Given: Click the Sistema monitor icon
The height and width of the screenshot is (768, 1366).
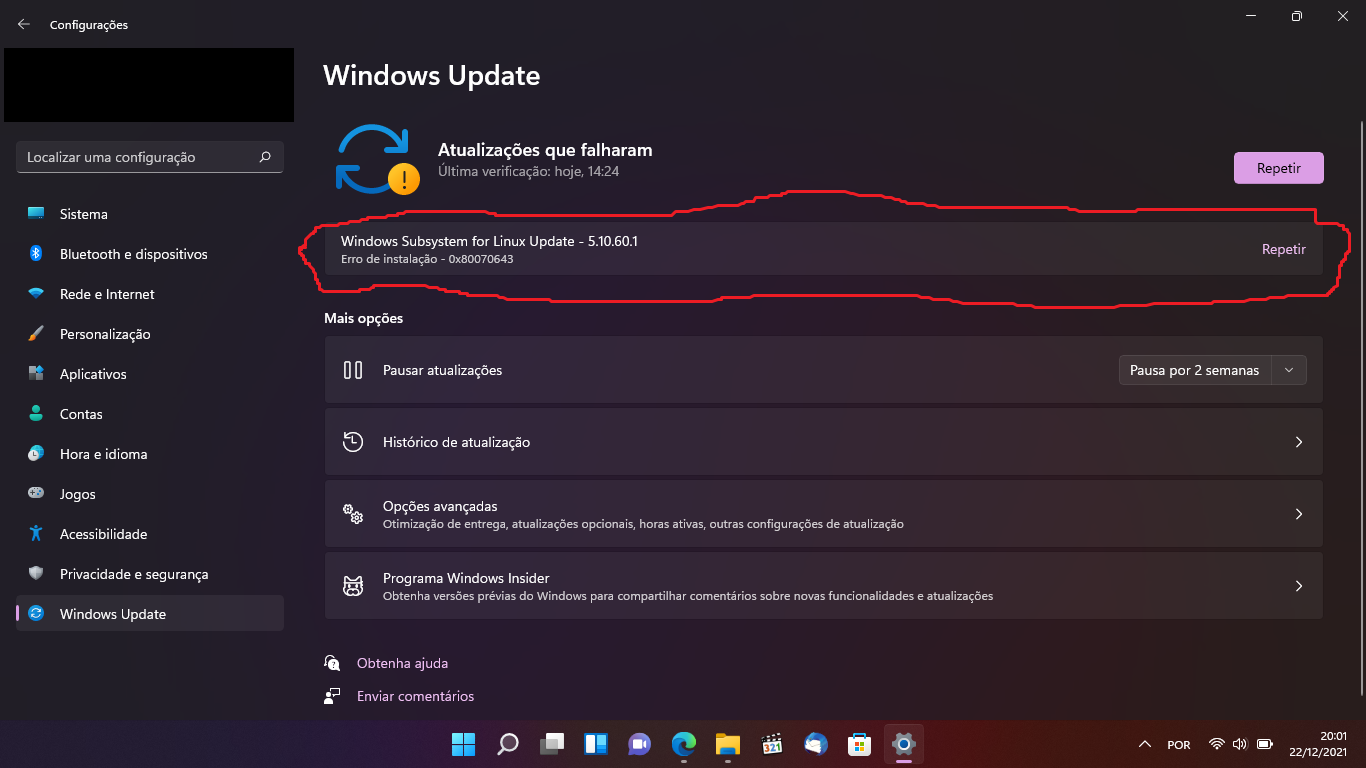Looking at the screenshot, I should 36,214.
